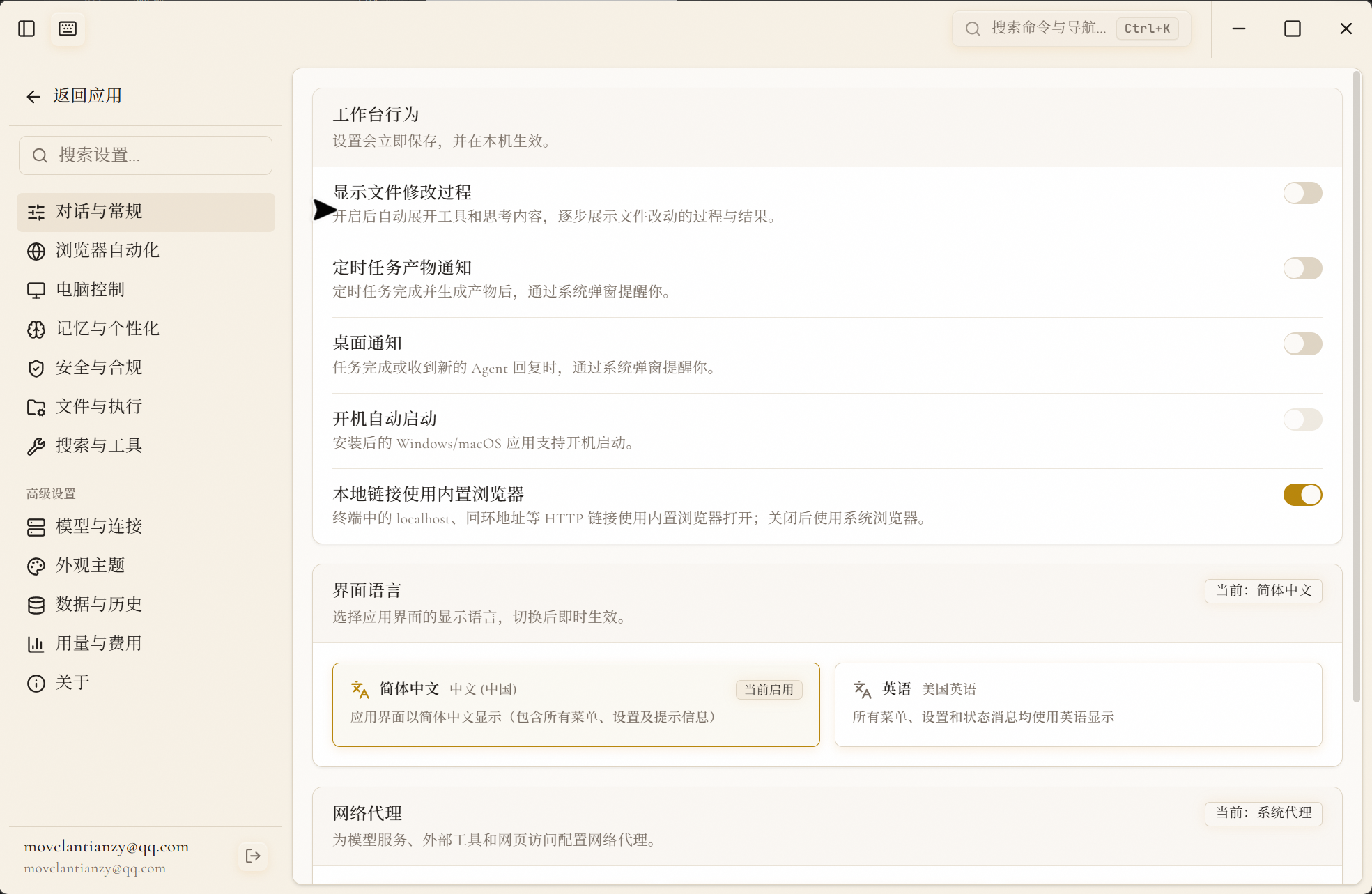This screenshot has width=1372, height=894.
Task: Click the sliders icon for 对话与常规
Action: tap(36, 212)
